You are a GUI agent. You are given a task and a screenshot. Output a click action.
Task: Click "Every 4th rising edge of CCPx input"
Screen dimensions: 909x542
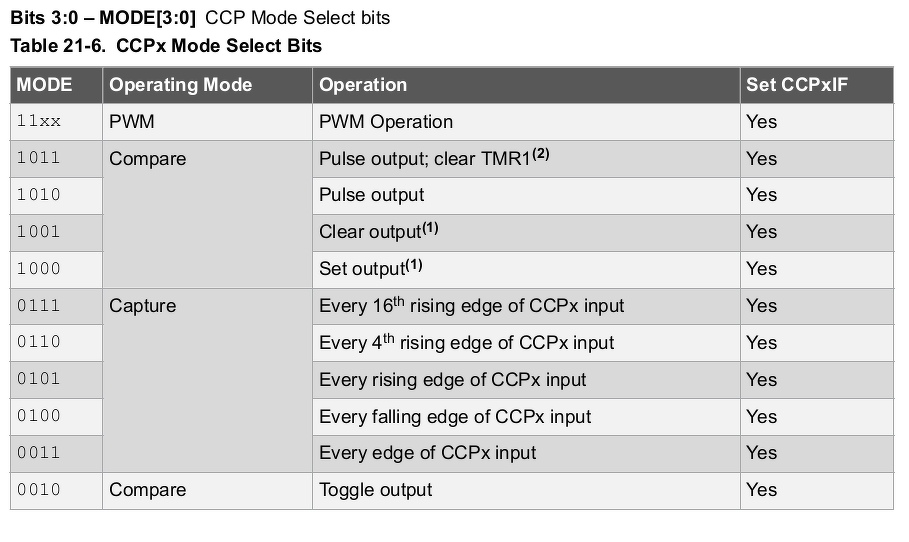[x=466, y=343]
